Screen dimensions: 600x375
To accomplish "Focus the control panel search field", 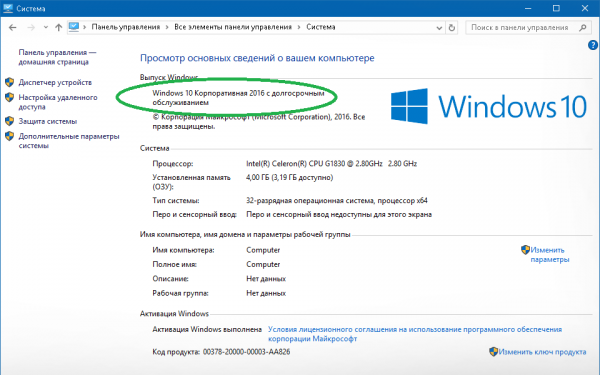I will coord(522,28).
